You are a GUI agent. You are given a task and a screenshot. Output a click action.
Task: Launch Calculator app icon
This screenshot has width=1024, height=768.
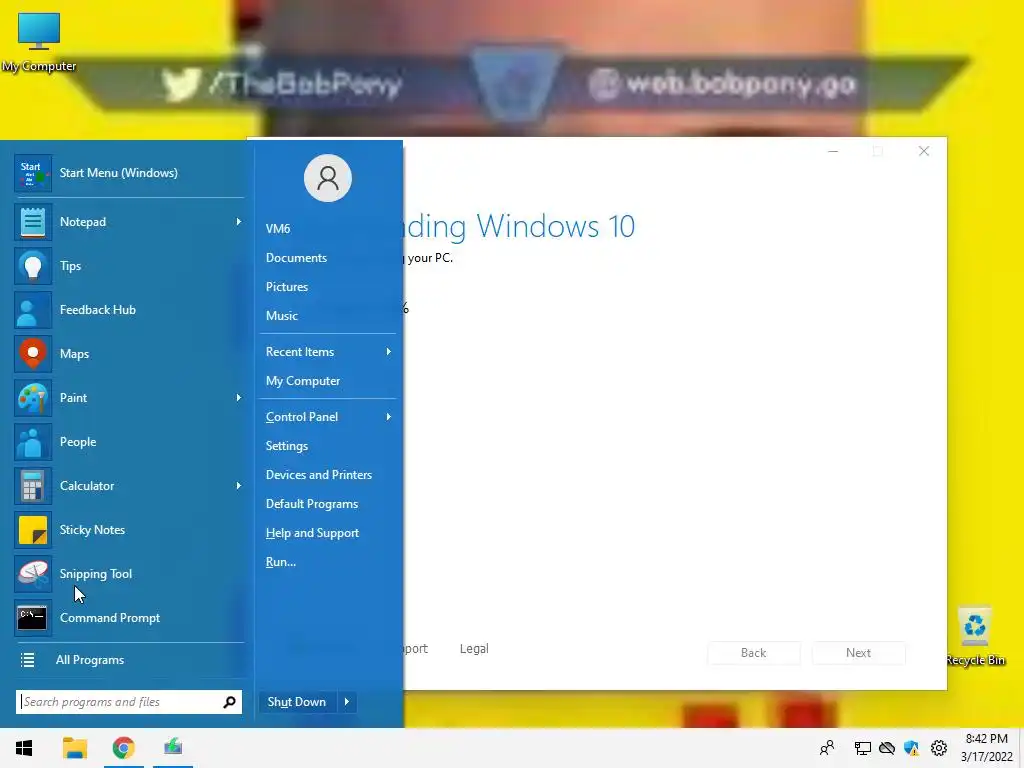pyautogui.click(x=33, y=486)
